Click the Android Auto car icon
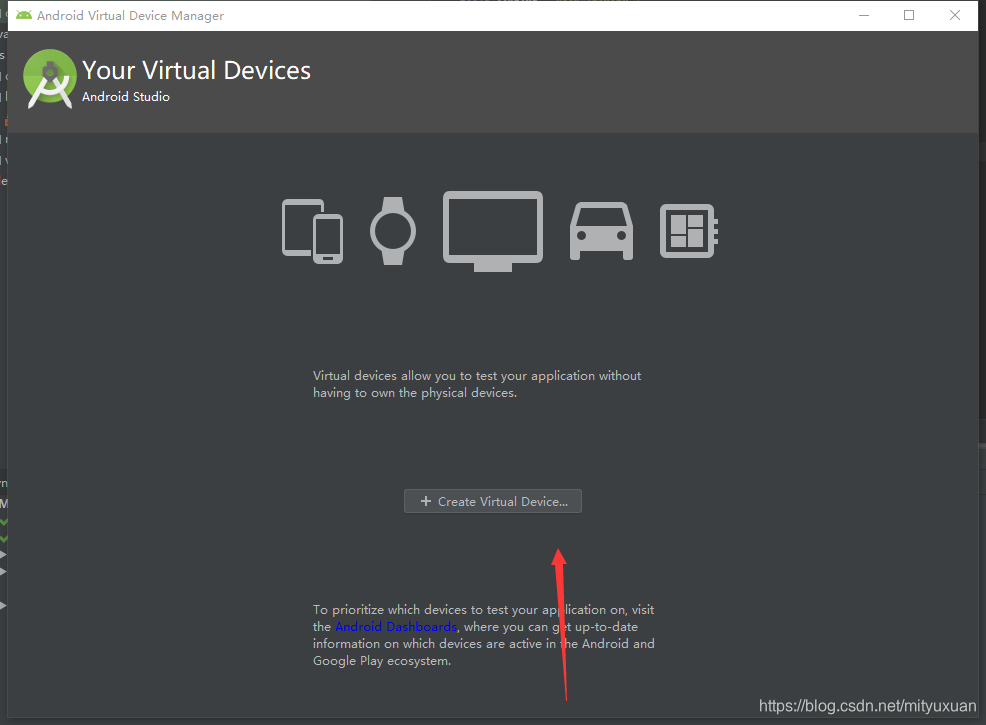The height and width of the screenshot is (725, 986). [x=601, y=231]
